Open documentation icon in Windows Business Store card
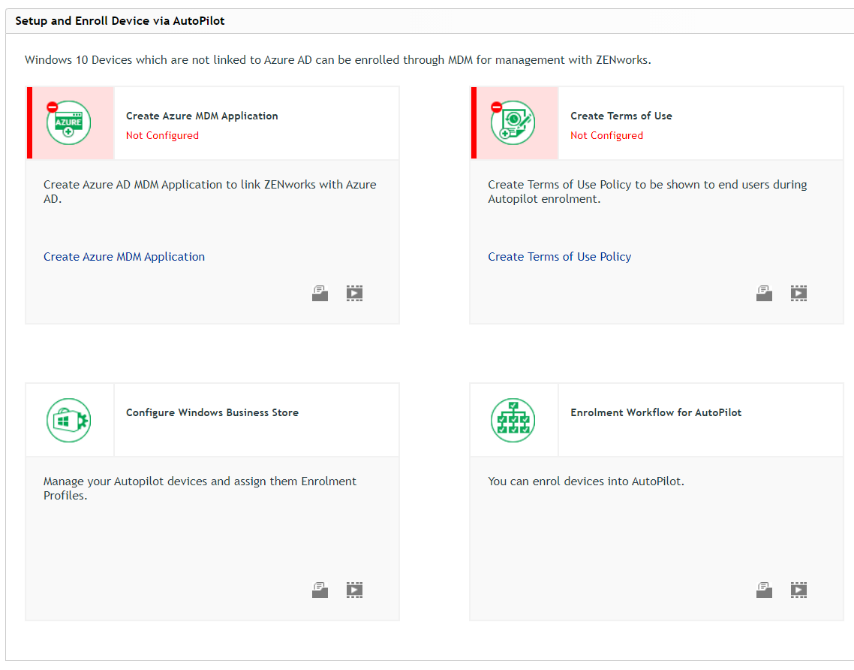Image resolution: width=854 pixels, height=670 pixels. (x=320, y=590)
